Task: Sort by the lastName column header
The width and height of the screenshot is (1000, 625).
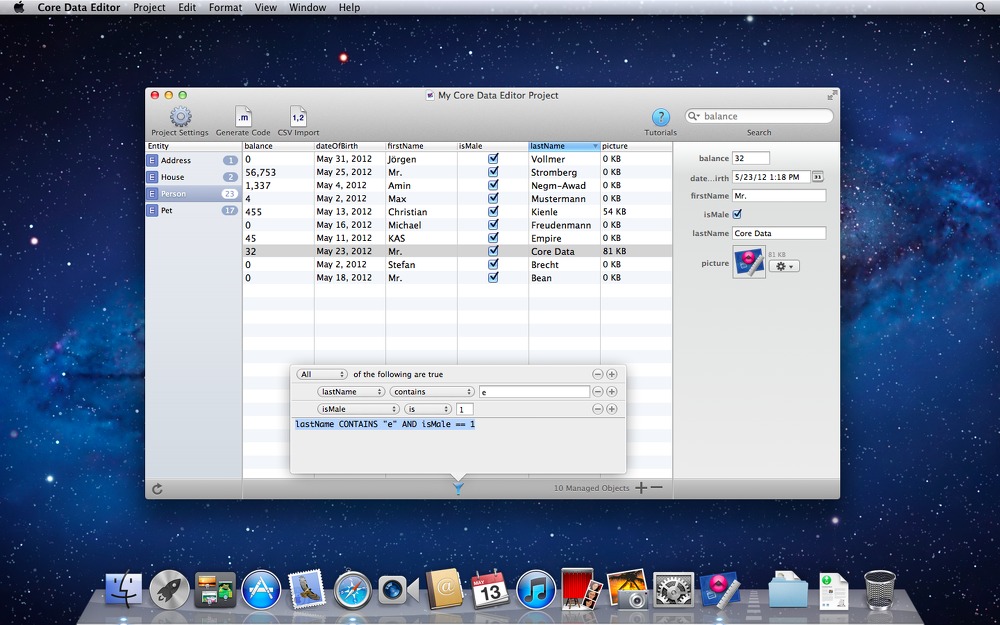Action: [564, 146]
